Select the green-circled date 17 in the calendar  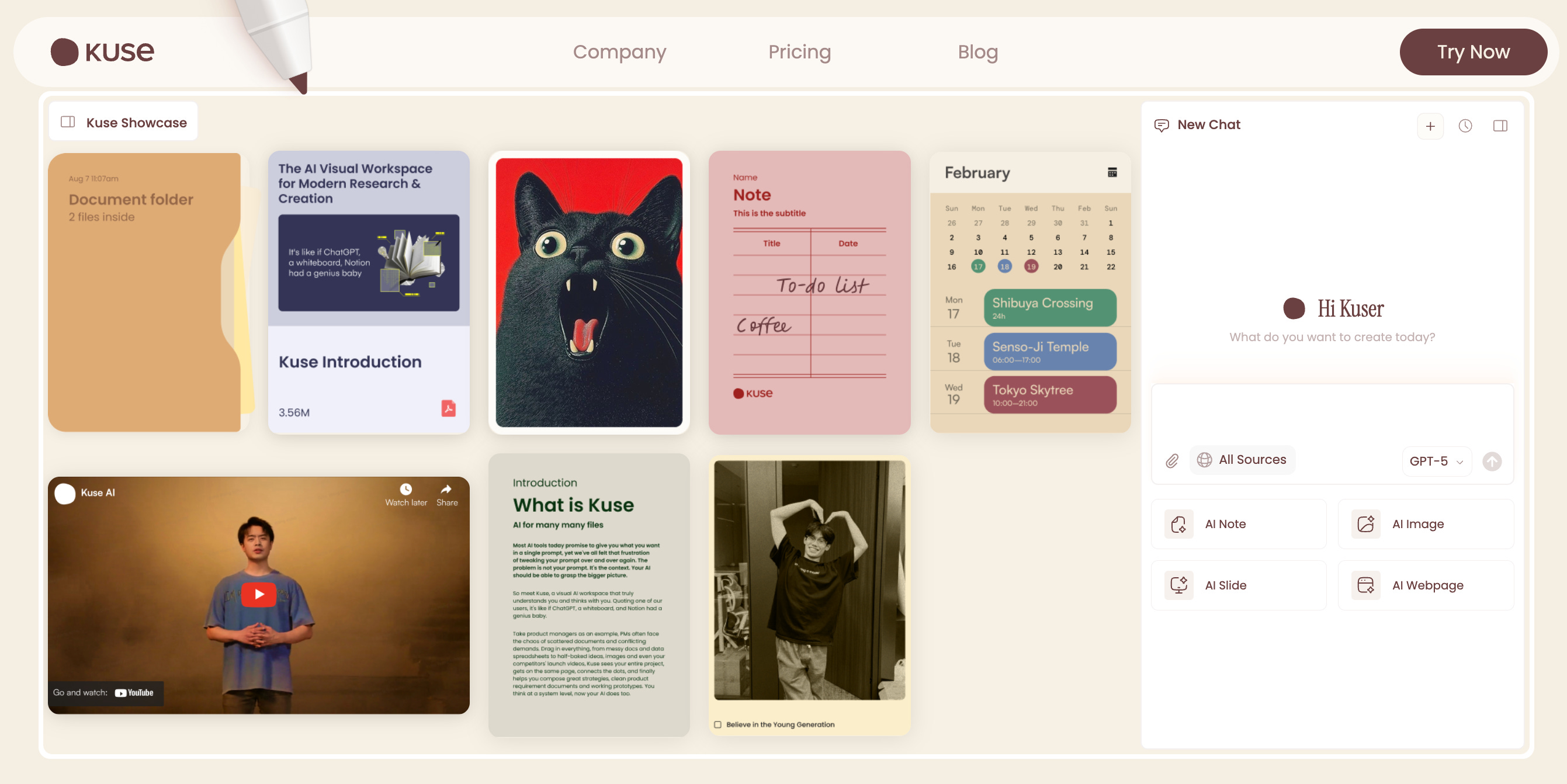[978, 266]
